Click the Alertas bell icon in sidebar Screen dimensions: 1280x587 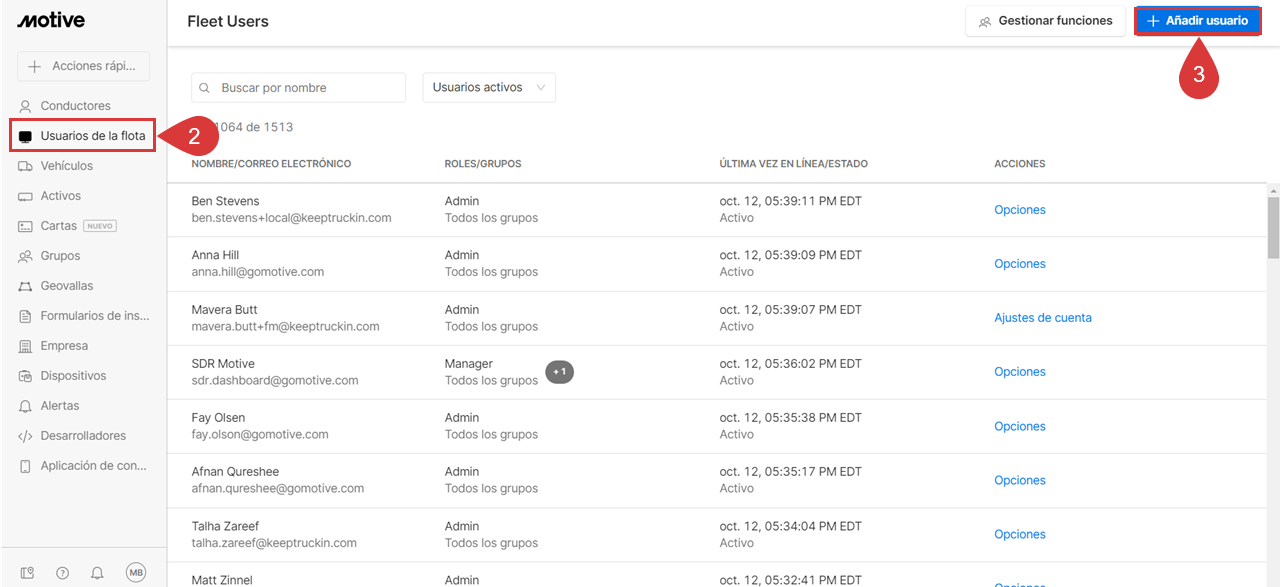point(26,406)
